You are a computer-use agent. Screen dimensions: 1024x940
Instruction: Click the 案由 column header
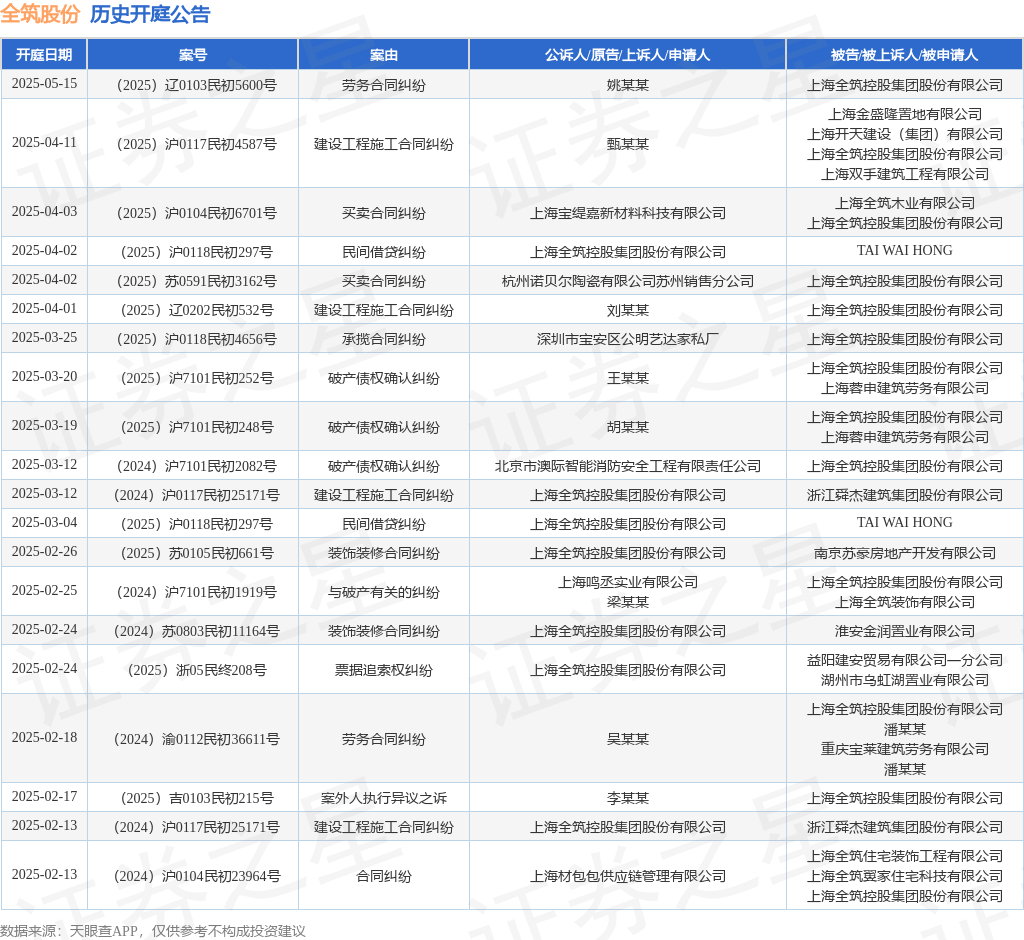point(383,55)
